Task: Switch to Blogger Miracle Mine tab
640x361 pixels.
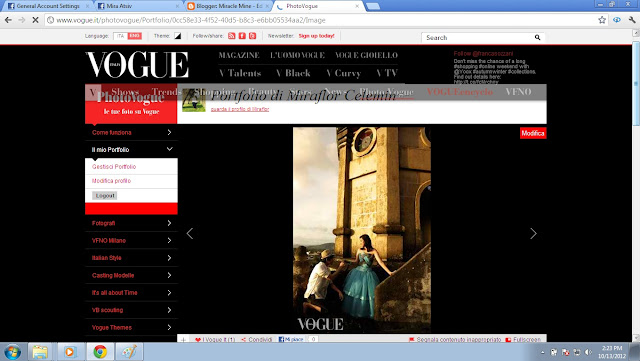Action: (x=229, y=6)
